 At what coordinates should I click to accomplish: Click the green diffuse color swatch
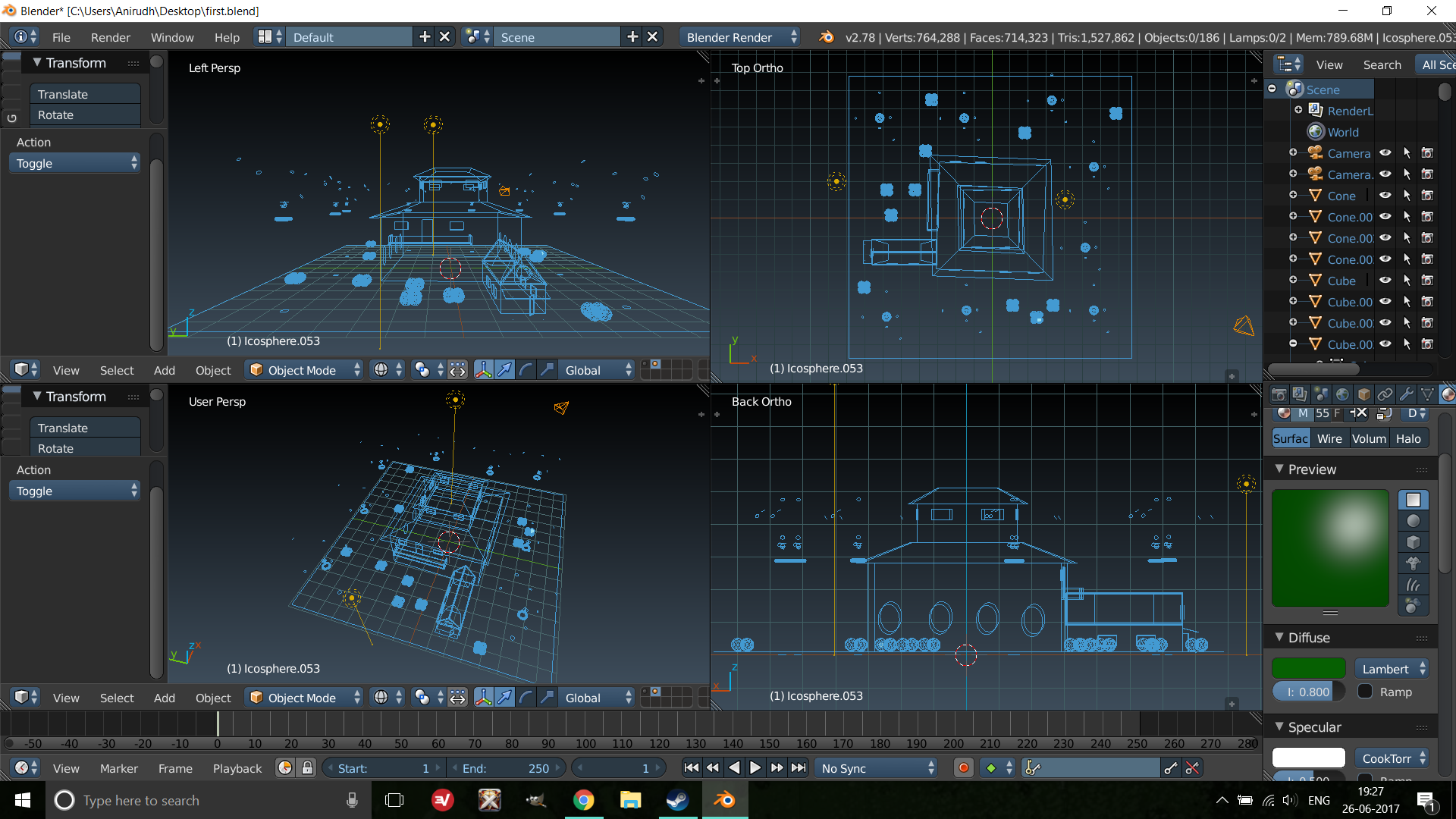[1308, 669]
